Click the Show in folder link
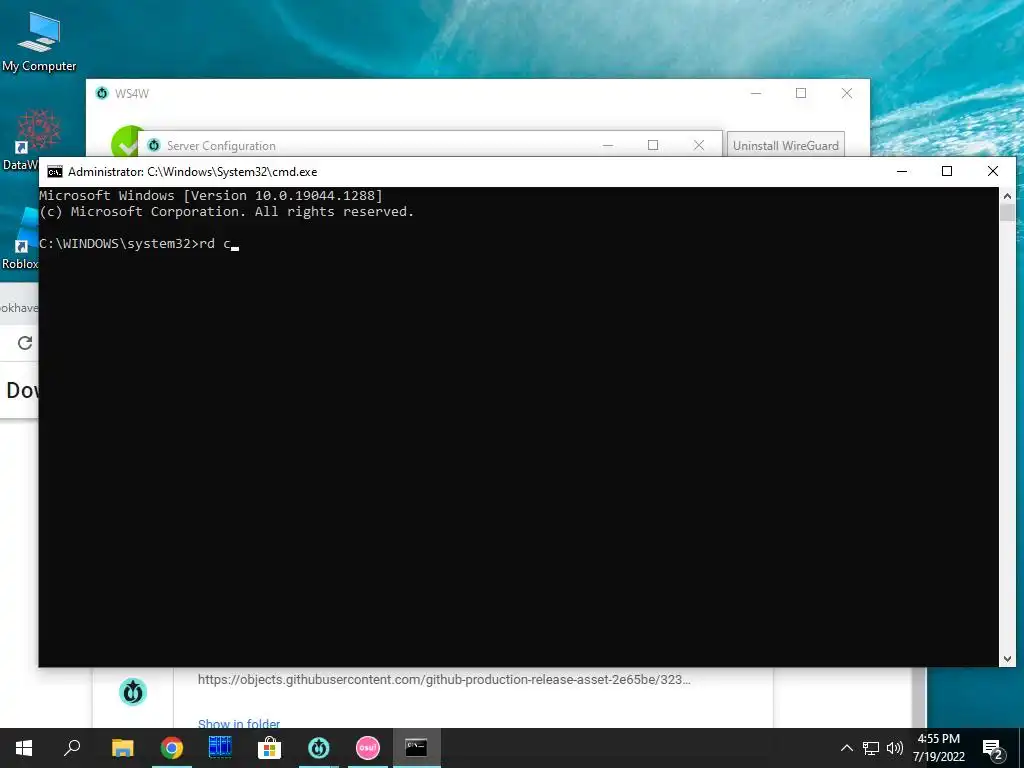 239,723
